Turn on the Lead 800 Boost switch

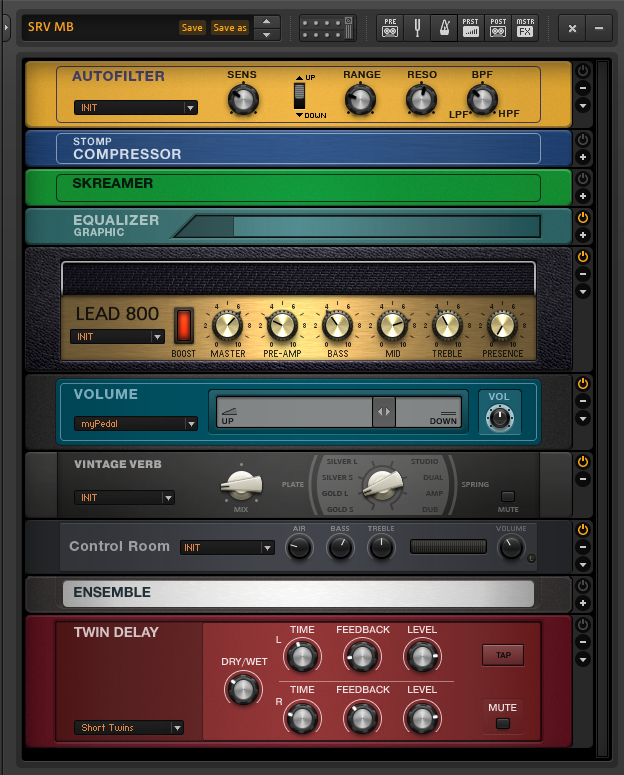click(183, 326)
